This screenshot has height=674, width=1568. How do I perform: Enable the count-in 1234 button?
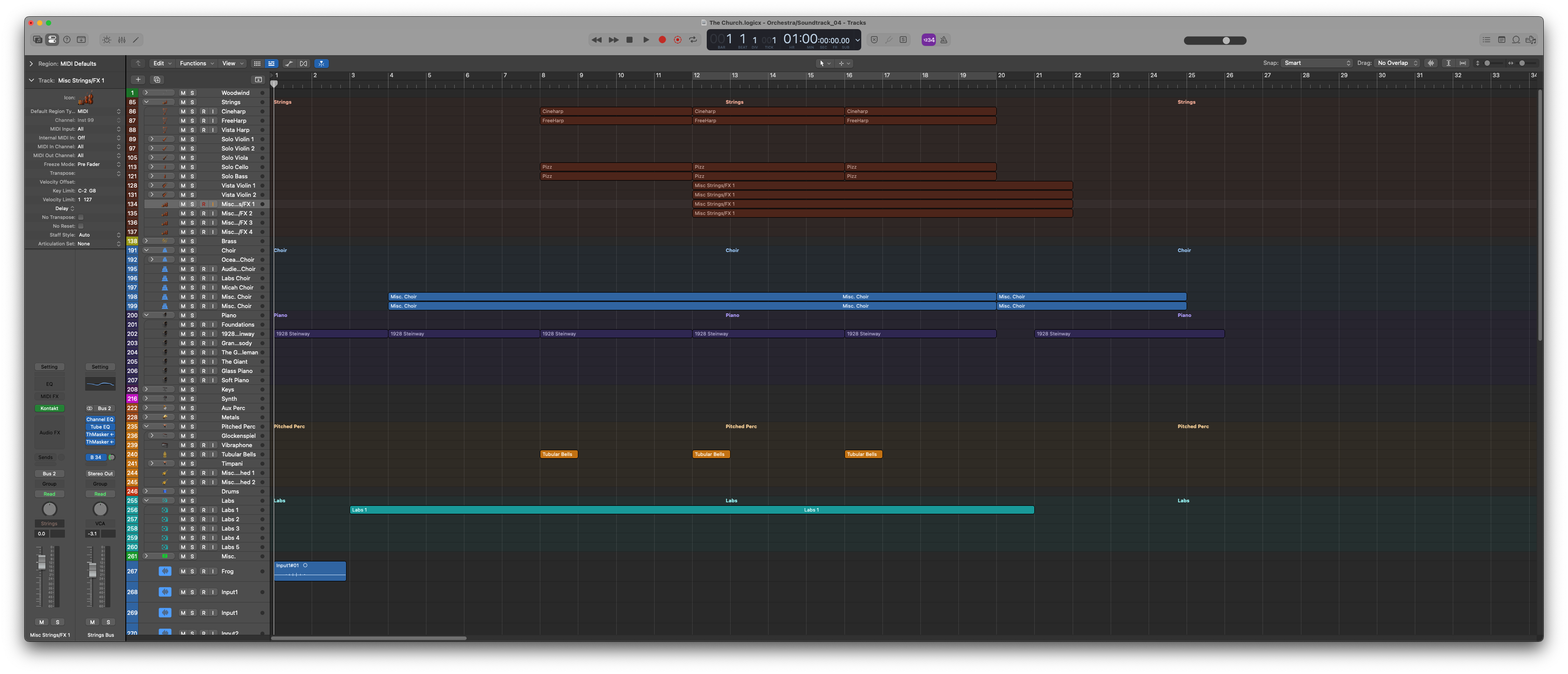pyautogui.click(x=928, y=40)
